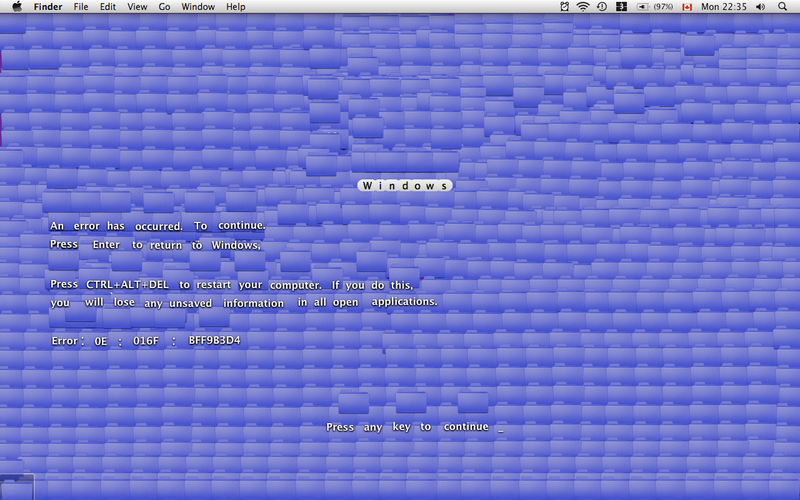Screen dimensions: 800x500
Task: Select the folder named "do"
Action: click(x=378, y=285)
